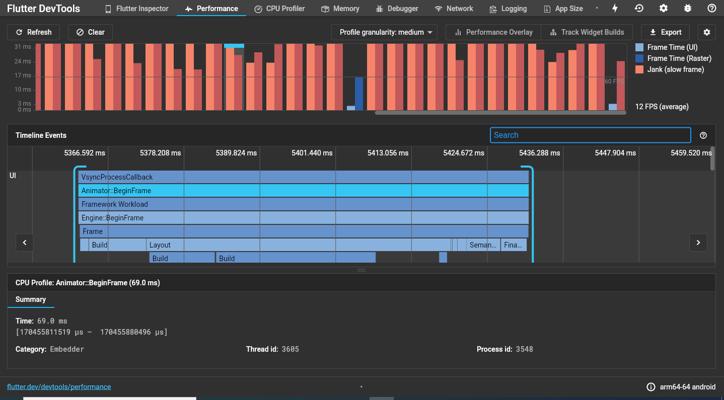Click the bug report icon
Viewport: 724px width, 400px height.
click(688, 8)
